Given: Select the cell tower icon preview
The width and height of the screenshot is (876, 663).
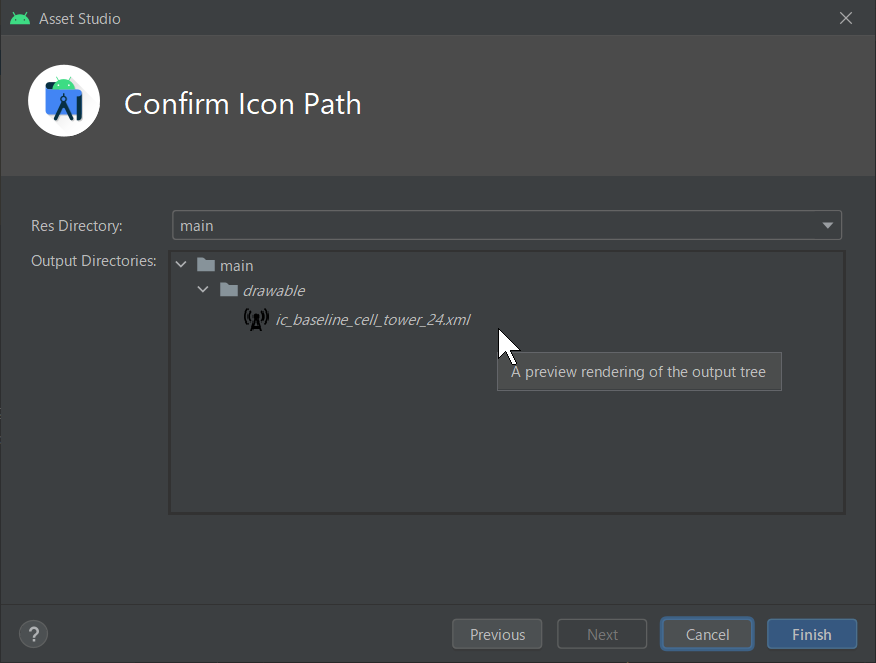Looking at the screenshot, I should 256,319.
